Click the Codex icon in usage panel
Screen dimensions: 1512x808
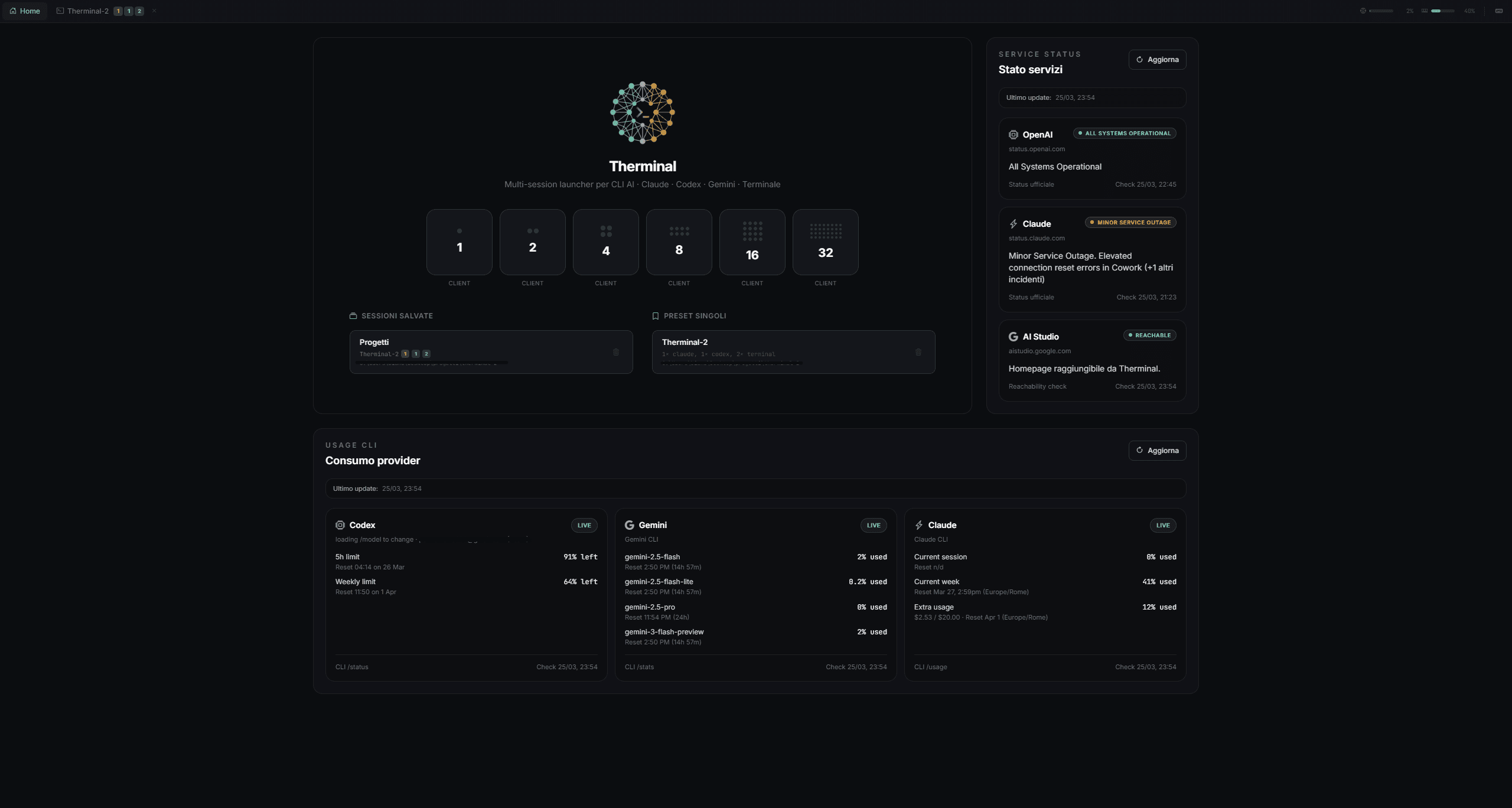[340, 525]
